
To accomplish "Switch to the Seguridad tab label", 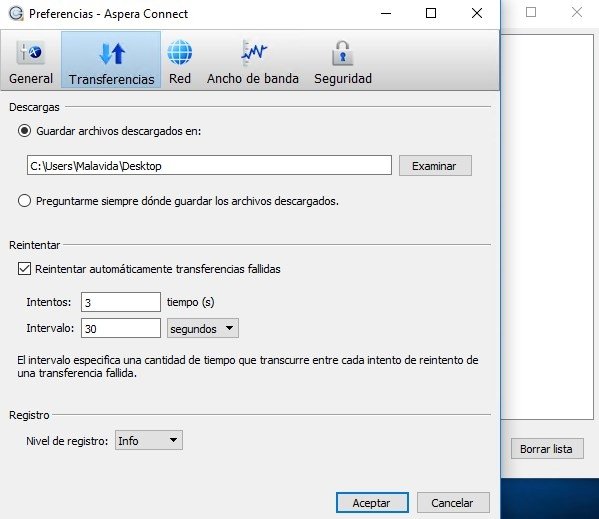I will pos(343,79).
